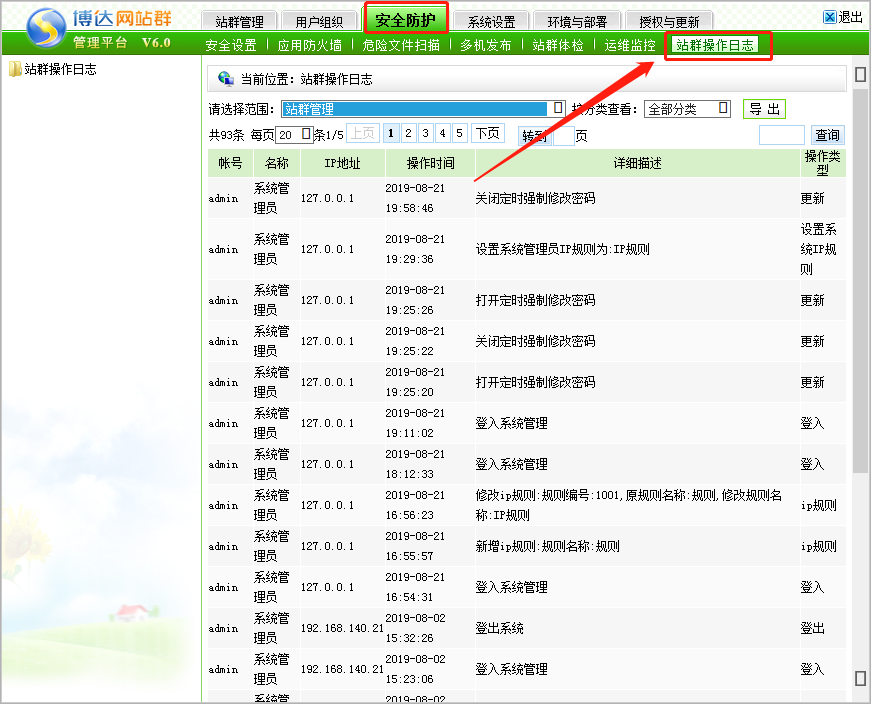Go to next page with 下页
Viewport: 871px width, 704px height.
coord(487,134)
